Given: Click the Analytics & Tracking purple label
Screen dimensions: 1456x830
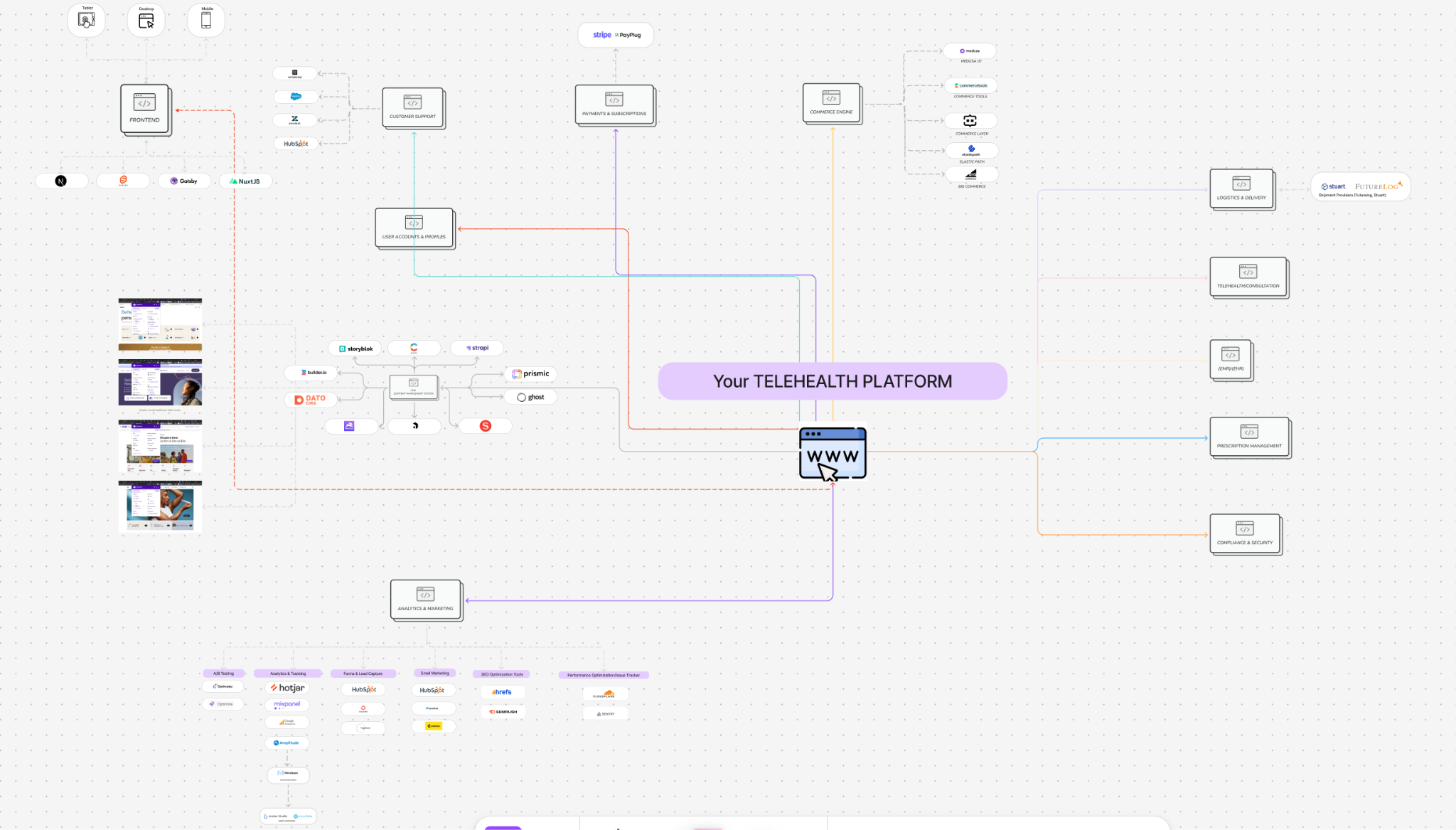Looking at the screenshot, I should pos(288,674).
